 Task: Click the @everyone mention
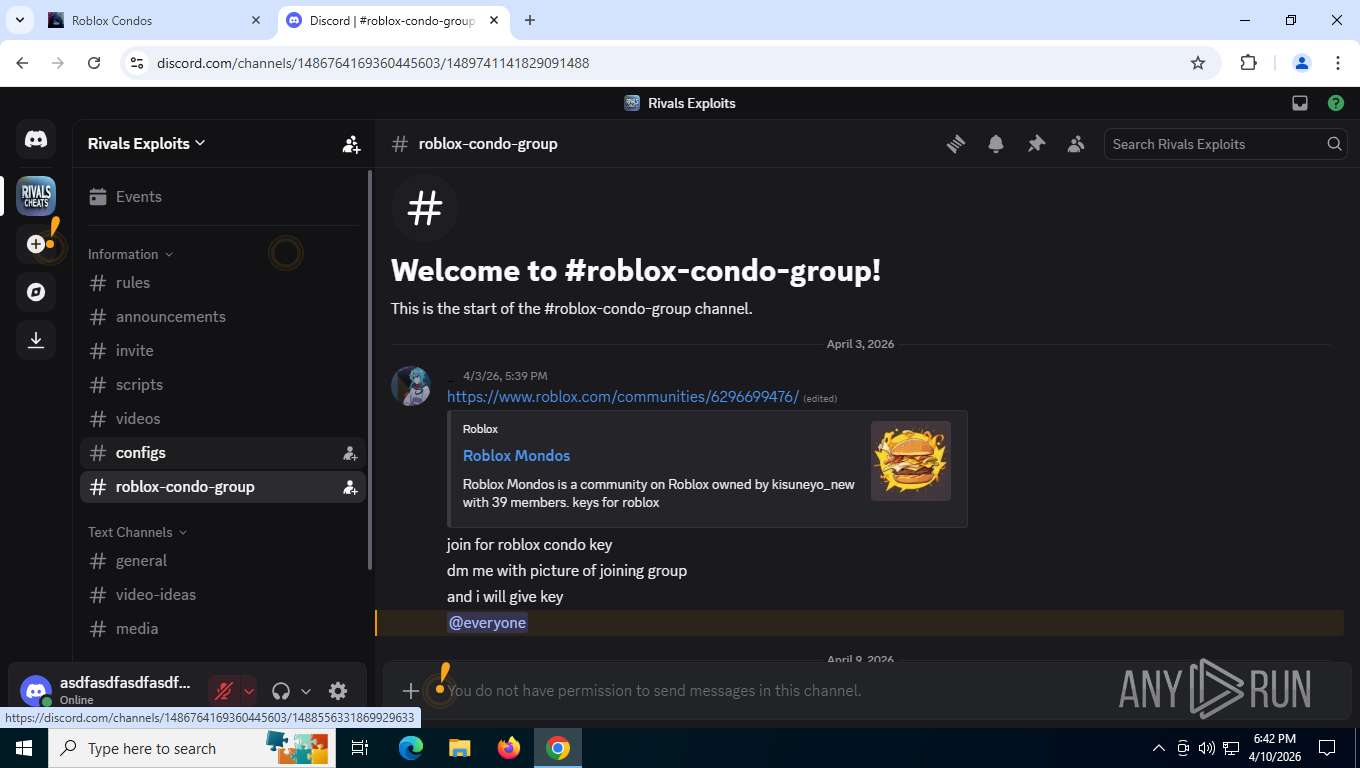(x=487, y=623)
